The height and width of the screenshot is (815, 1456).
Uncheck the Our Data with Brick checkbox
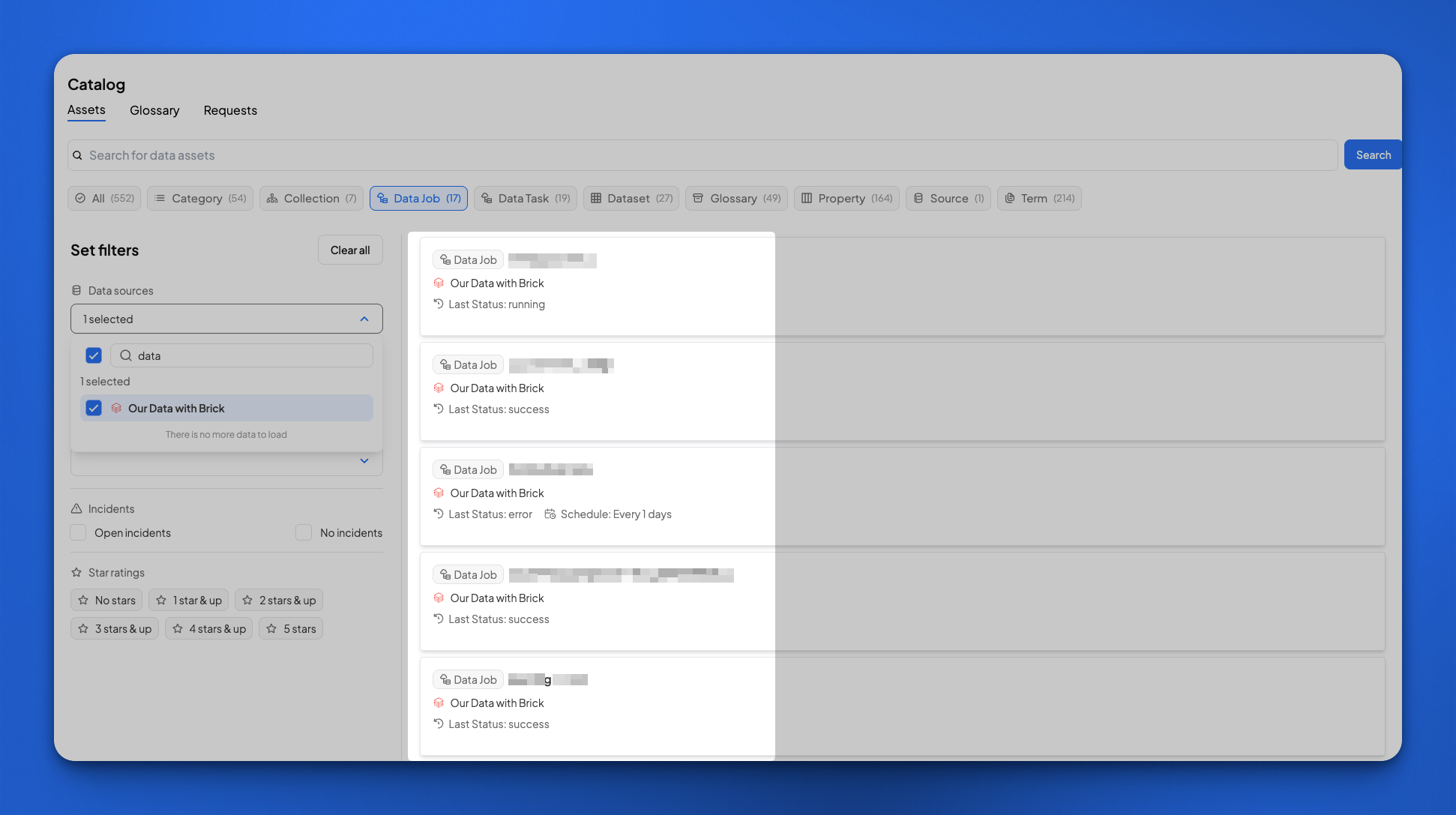click(94, 409)
